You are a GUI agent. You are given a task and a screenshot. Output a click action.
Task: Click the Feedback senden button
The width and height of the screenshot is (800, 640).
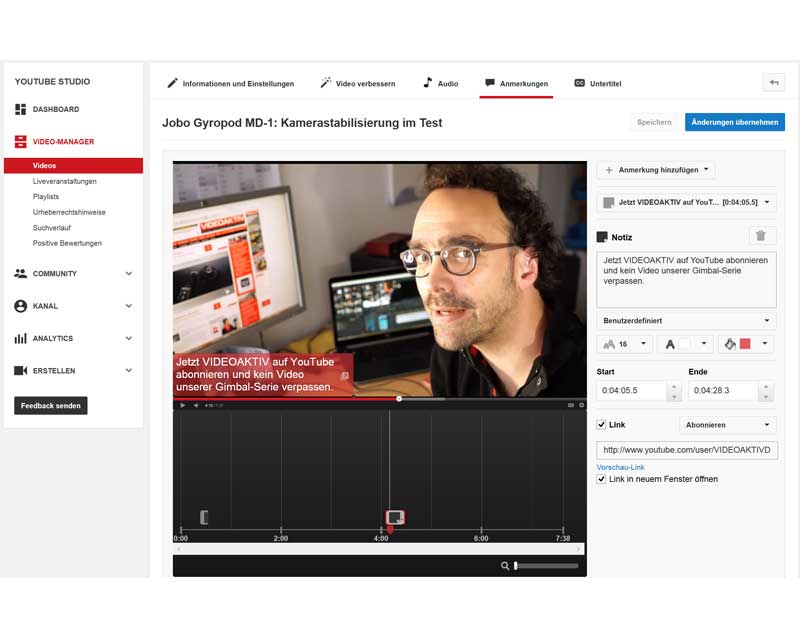point(51,406)
